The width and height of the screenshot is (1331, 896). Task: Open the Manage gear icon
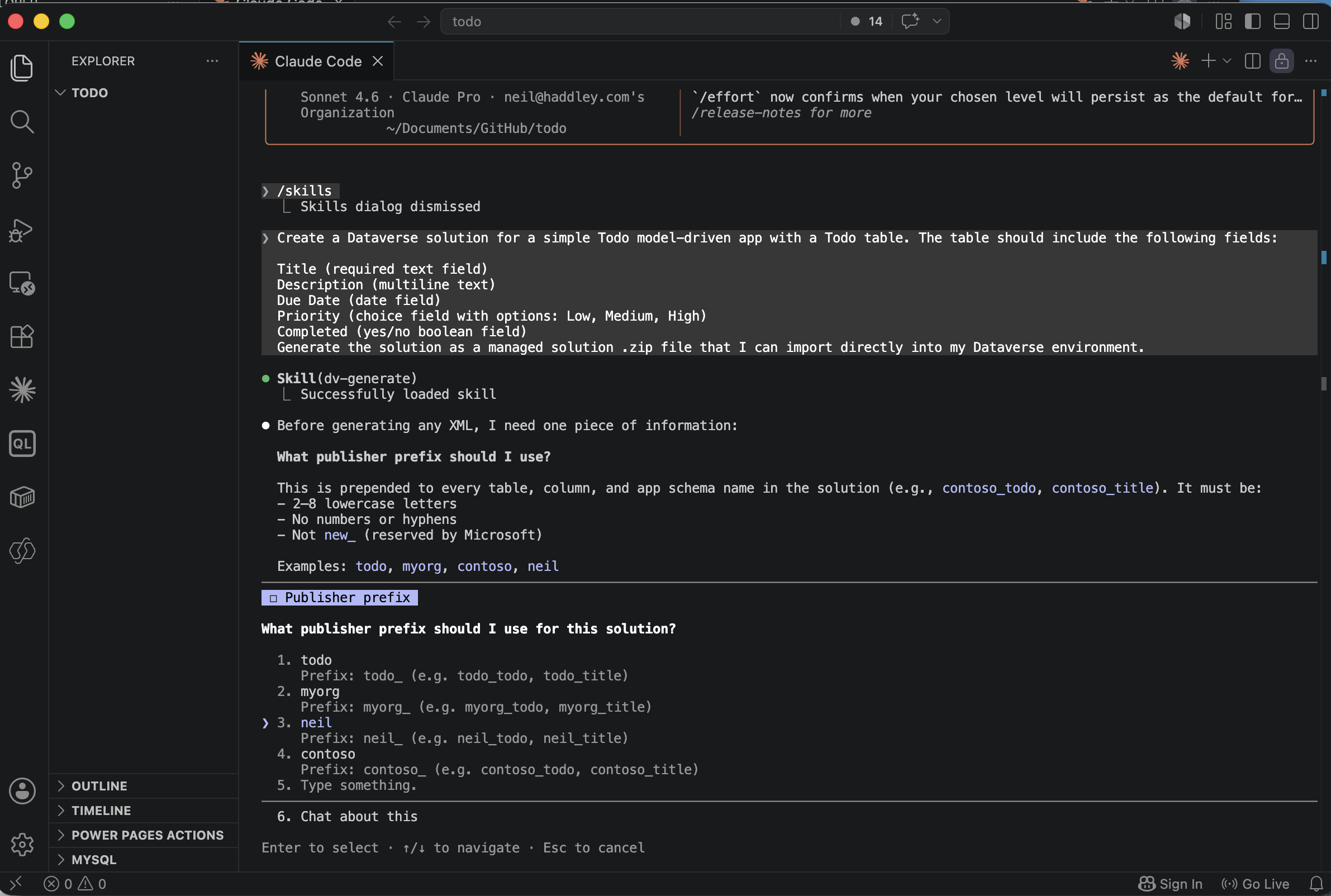coord(22,845)
